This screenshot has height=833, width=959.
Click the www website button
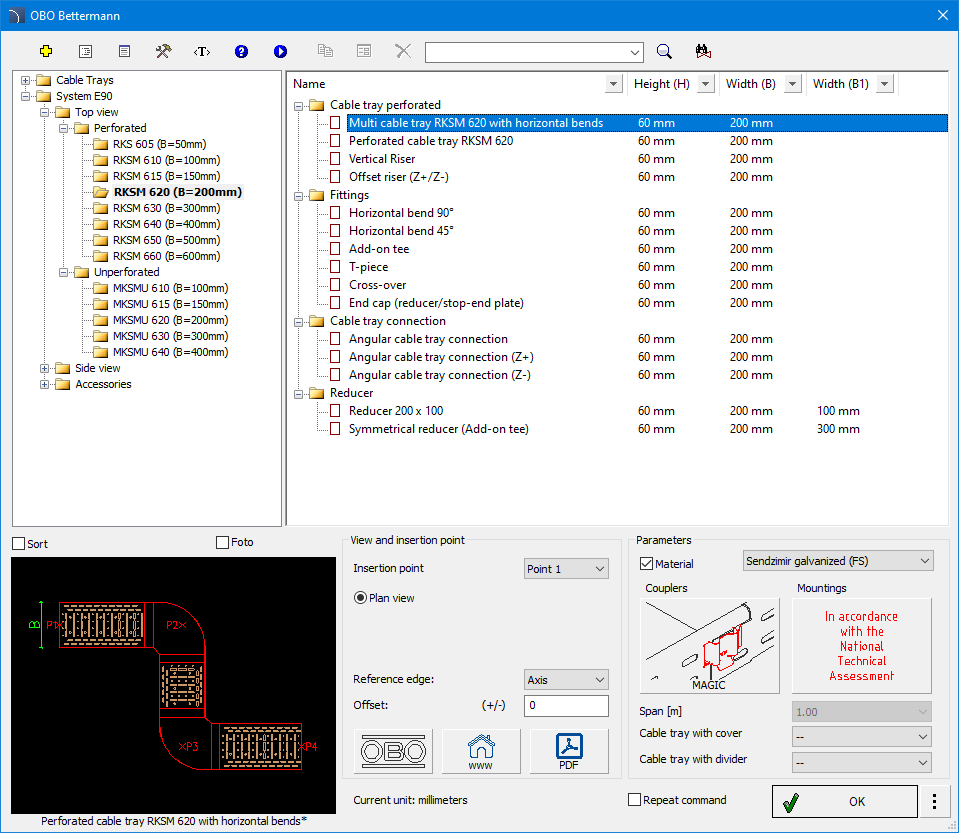[481, 751]
